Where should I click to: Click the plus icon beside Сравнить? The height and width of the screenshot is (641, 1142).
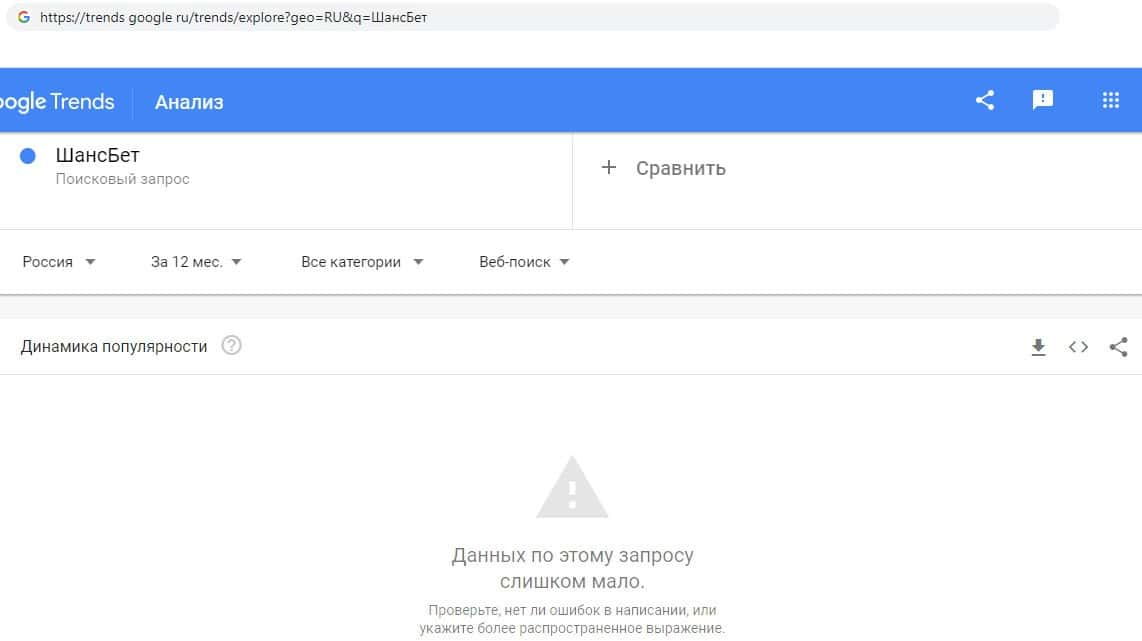coord(608,168)
